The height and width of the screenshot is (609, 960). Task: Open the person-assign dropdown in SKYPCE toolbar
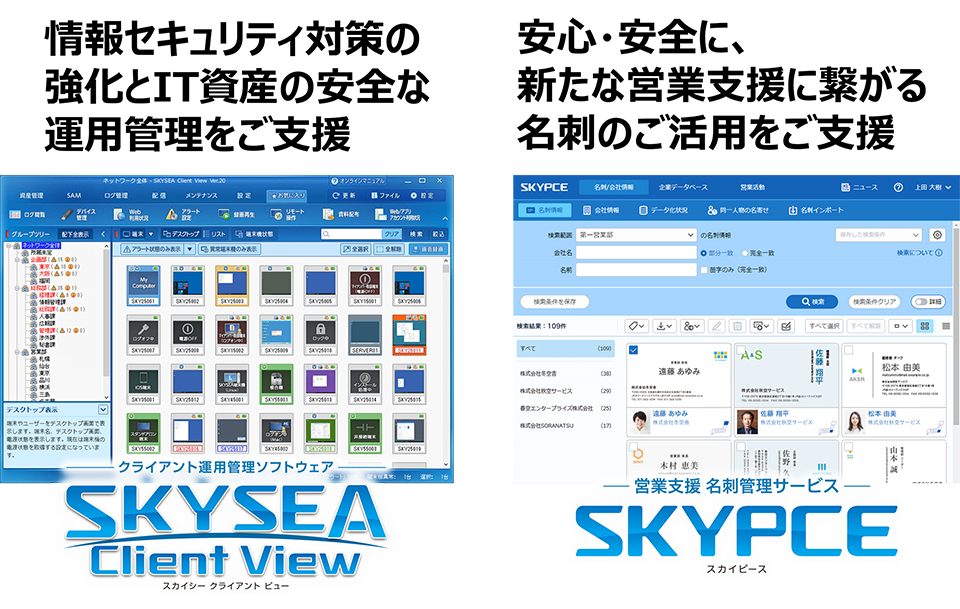(x=692, y=326)
